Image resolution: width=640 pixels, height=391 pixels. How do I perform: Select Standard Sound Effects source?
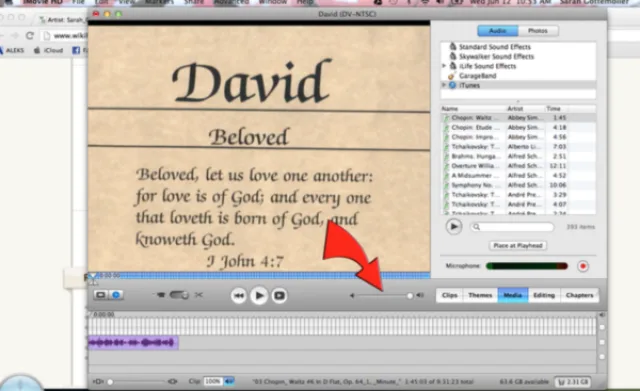495,47
